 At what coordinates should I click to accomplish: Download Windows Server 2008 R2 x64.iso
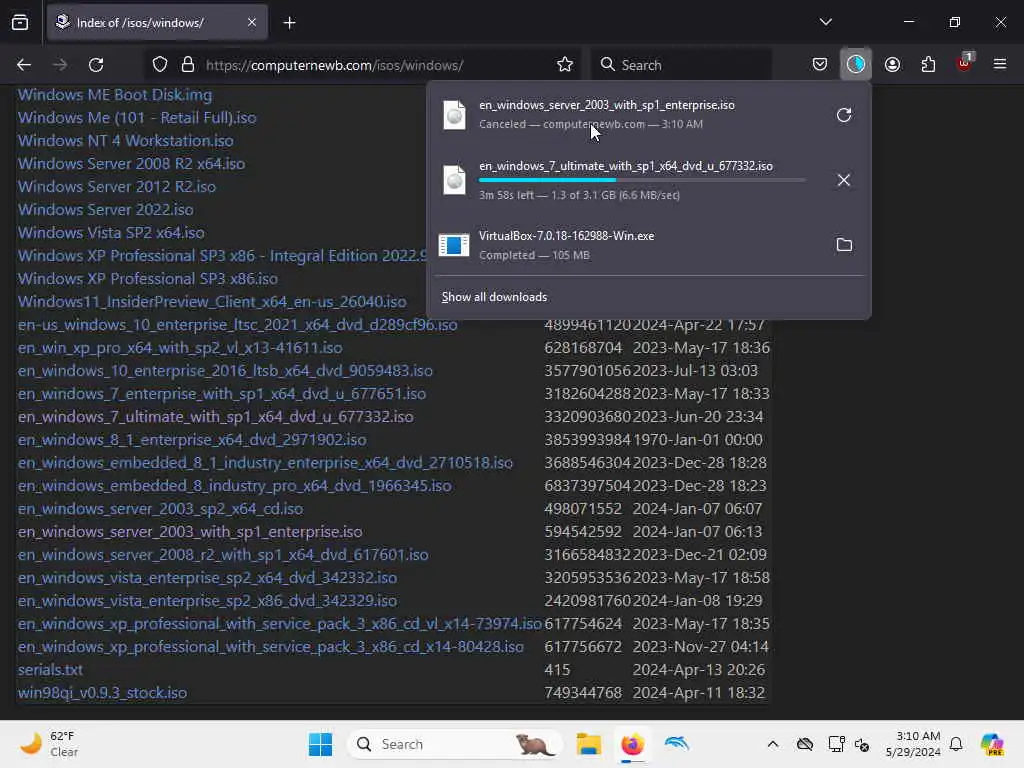point(131,164)
